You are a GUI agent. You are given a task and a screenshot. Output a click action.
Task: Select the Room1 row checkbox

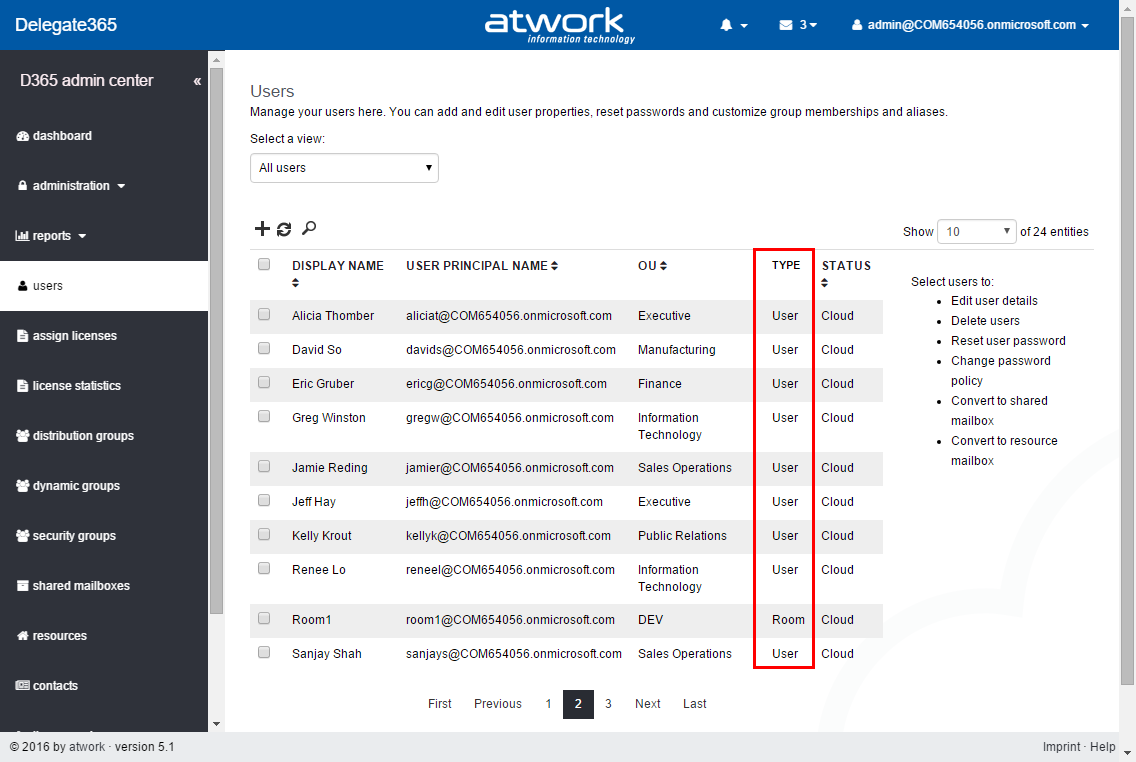pyautogui.click(x=264, y=618)
